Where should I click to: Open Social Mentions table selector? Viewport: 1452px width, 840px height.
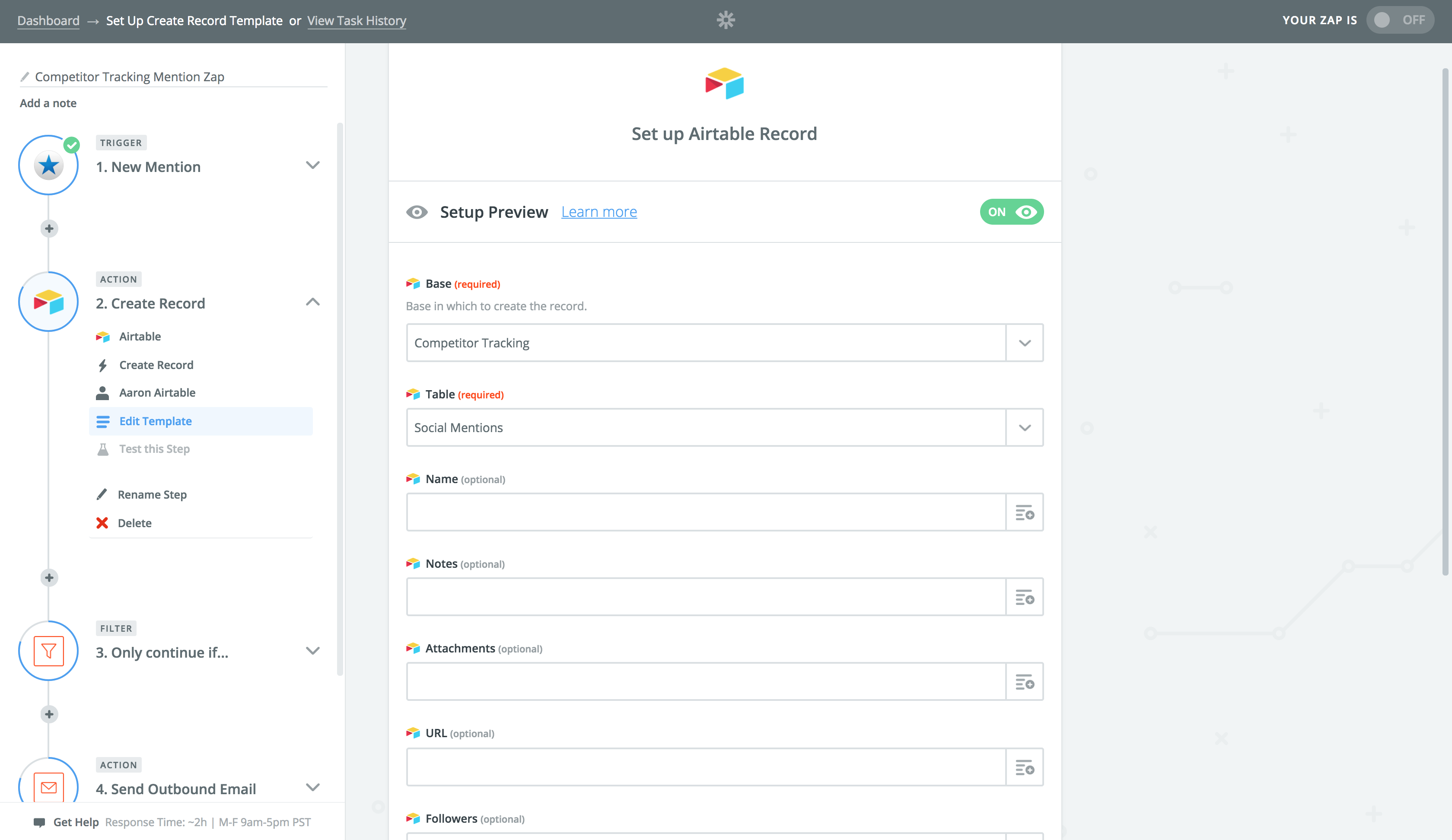pyautogui.click(x=725, y=427)
